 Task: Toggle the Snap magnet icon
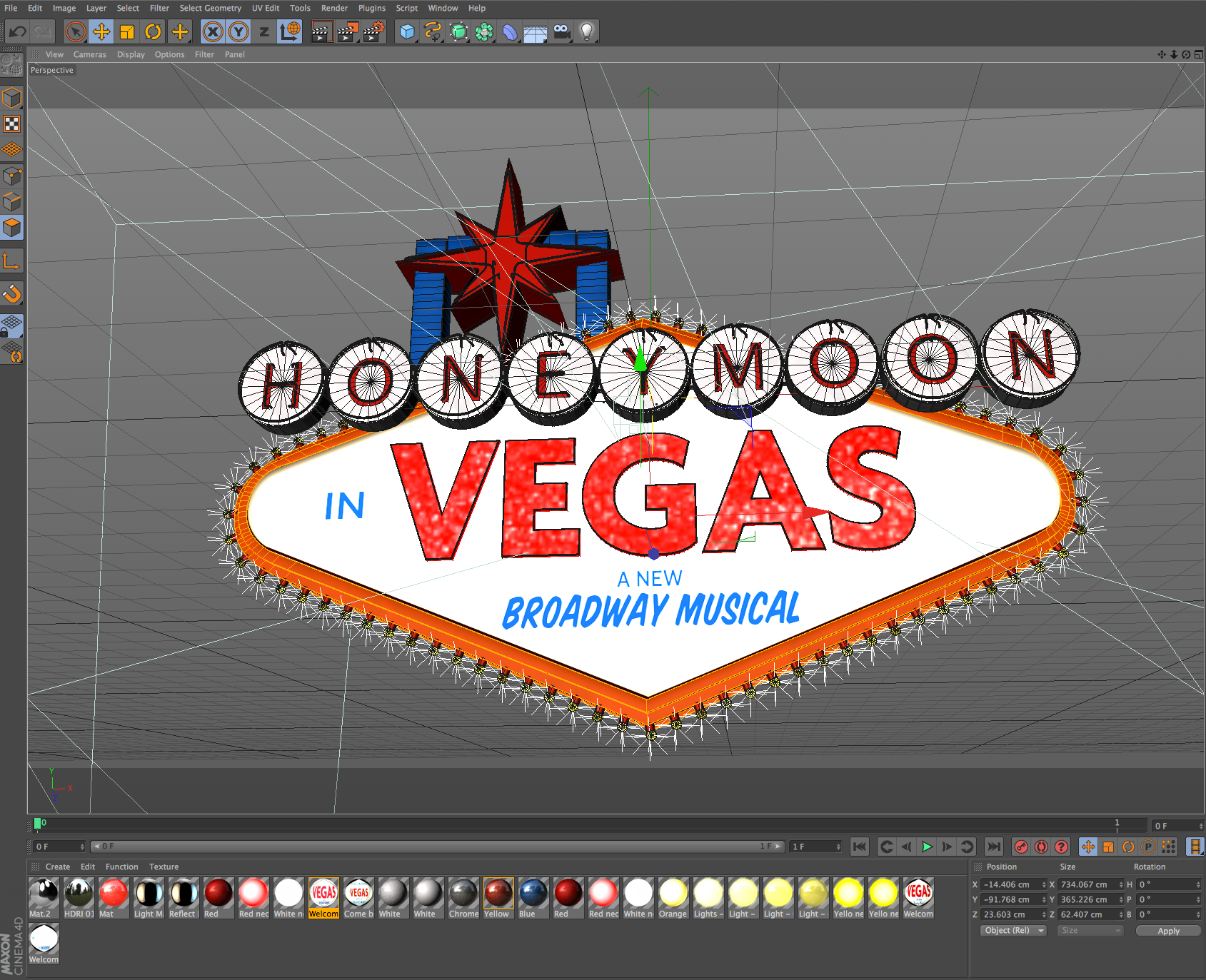pos(12,293)
